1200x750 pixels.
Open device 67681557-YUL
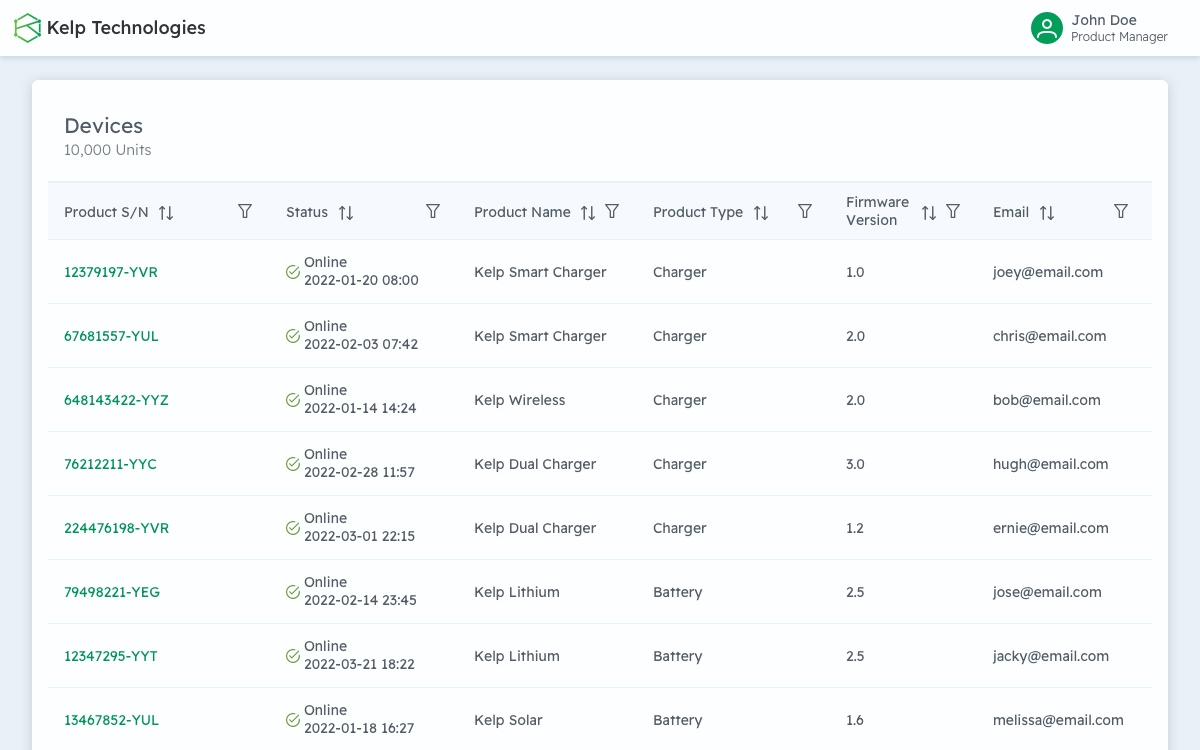coord(112,336)
